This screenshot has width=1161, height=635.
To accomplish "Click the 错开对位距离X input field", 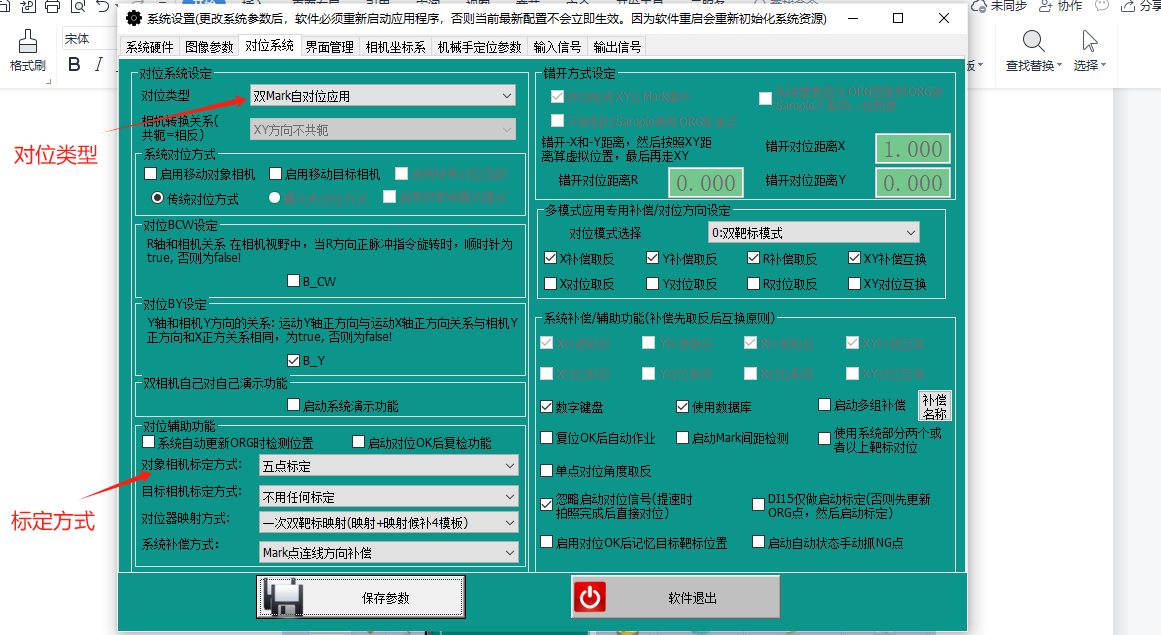I will click(912, 149).
